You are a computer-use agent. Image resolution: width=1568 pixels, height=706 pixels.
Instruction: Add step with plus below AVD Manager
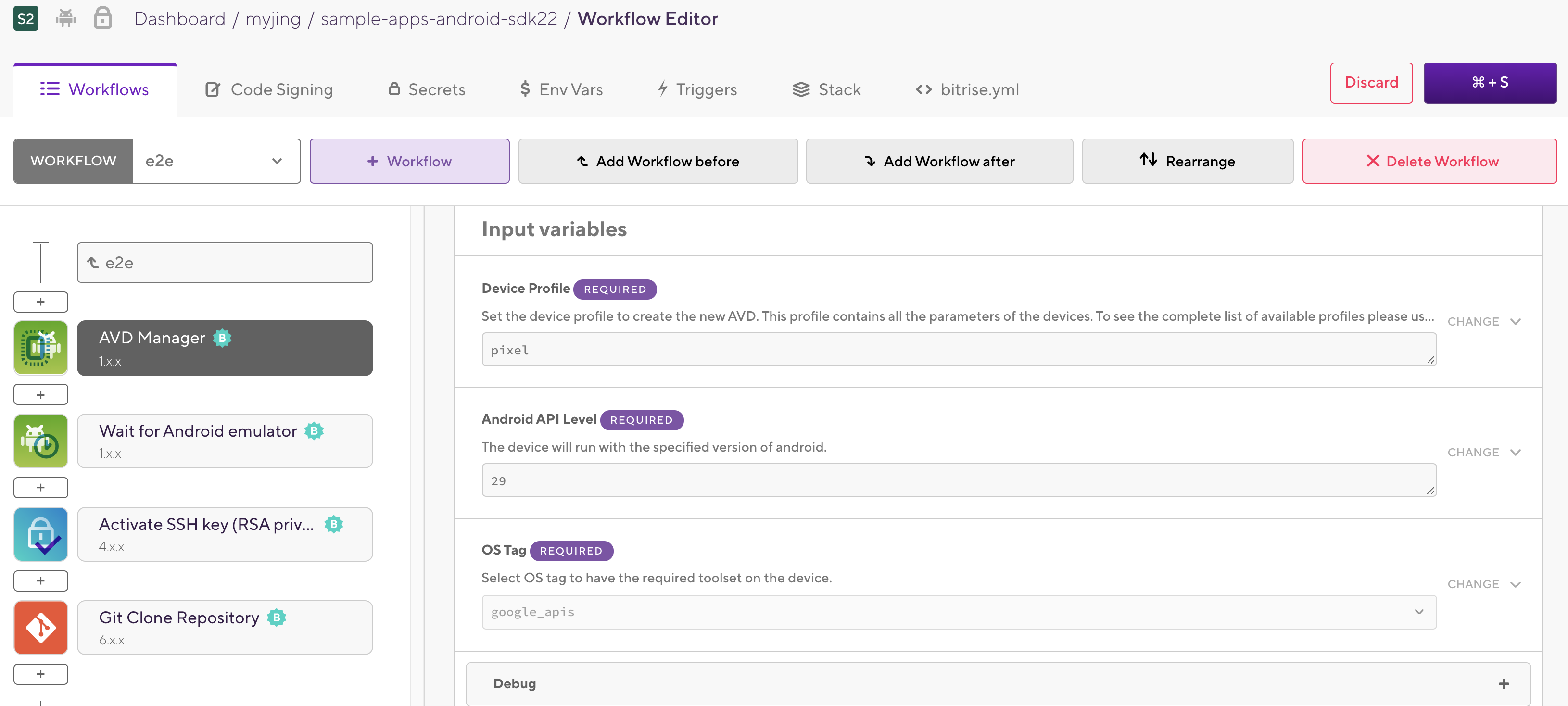(41, 394)
